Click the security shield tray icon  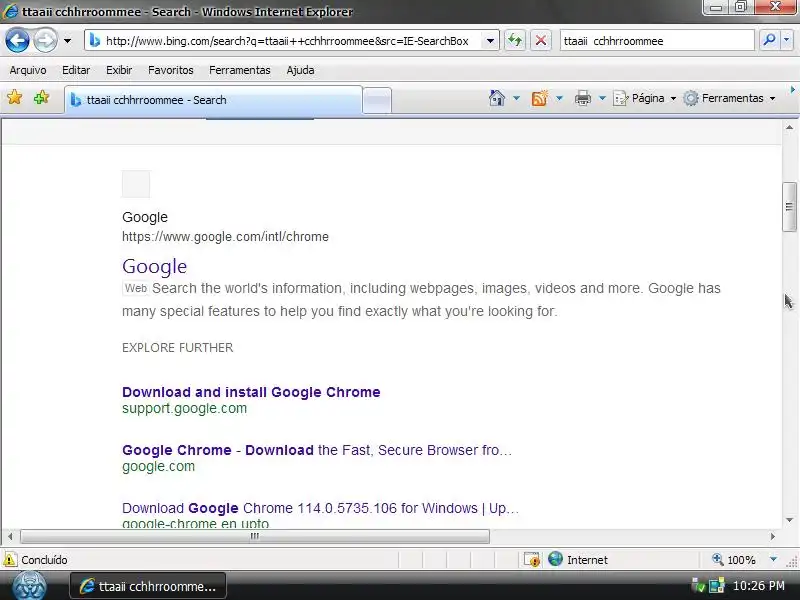tap(697, 585)
